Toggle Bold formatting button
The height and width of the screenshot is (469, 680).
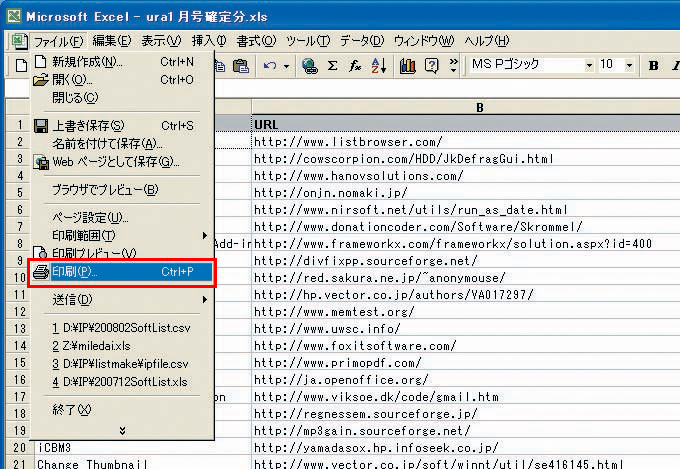point(653,66)
